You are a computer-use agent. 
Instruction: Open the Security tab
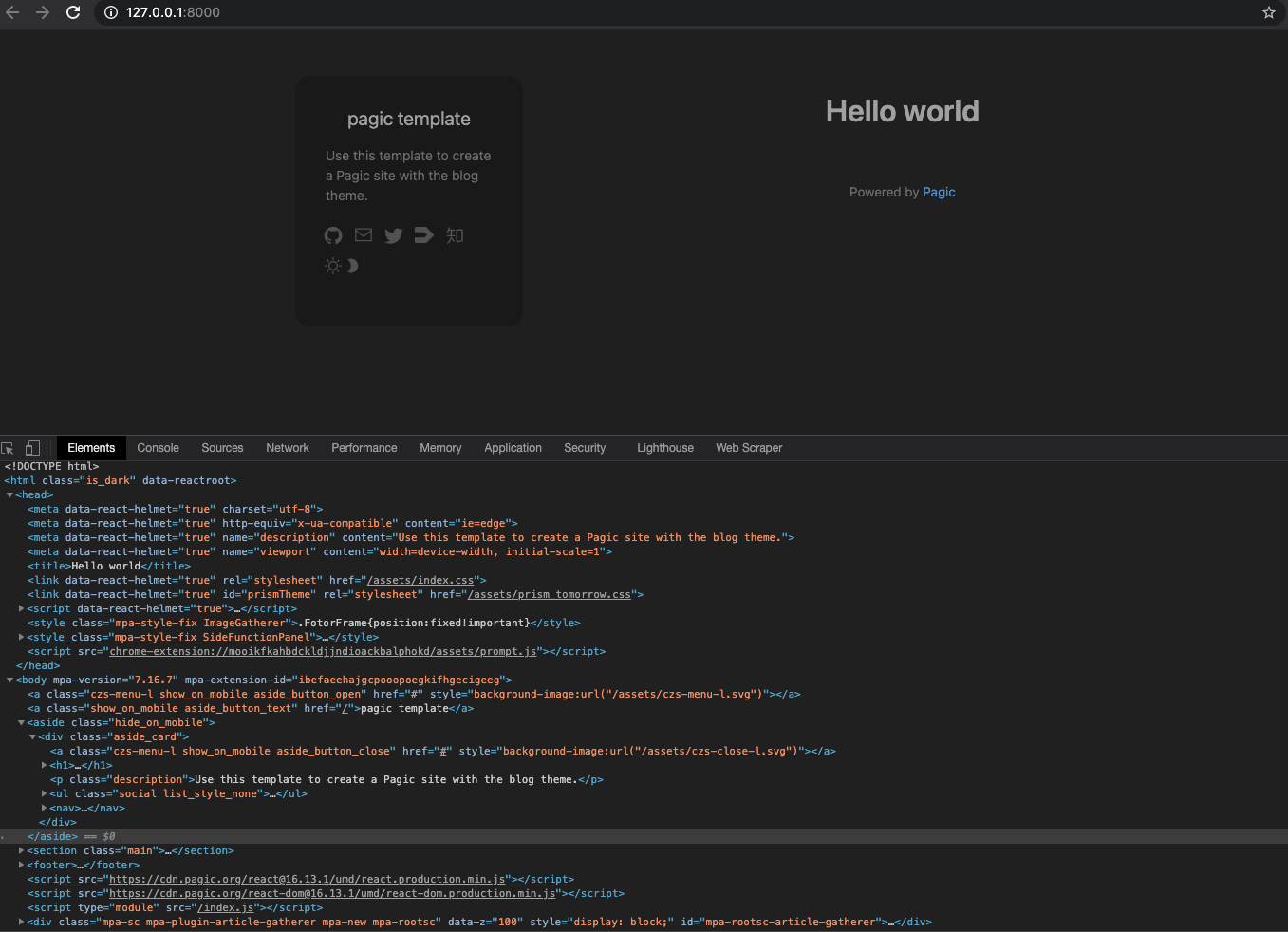(x=585, y=448)
